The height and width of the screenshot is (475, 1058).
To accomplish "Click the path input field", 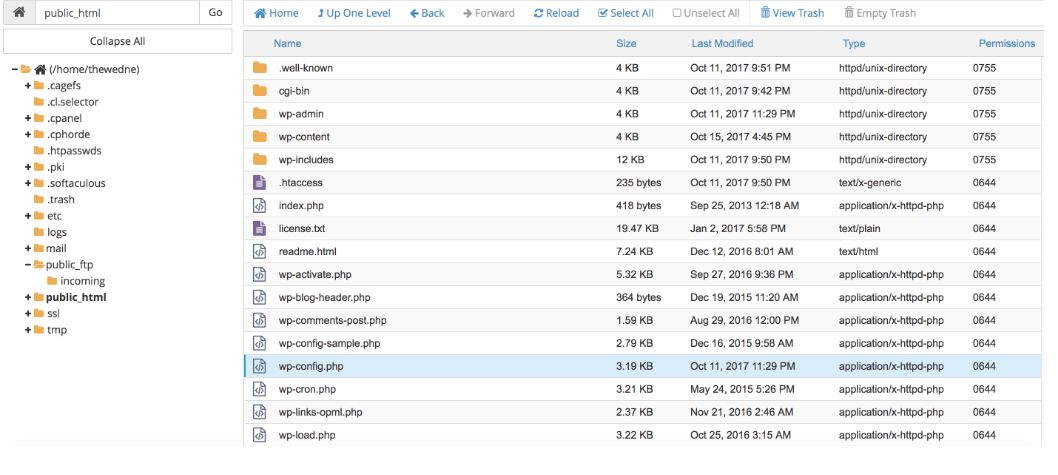I will 117,13.
